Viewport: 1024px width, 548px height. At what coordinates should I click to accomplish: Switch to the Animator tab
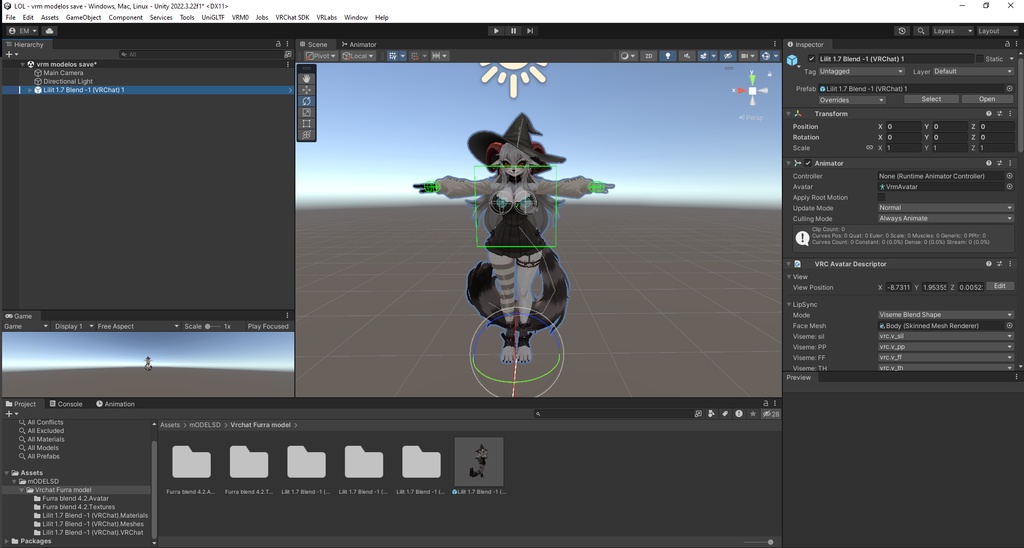point(359,44)
